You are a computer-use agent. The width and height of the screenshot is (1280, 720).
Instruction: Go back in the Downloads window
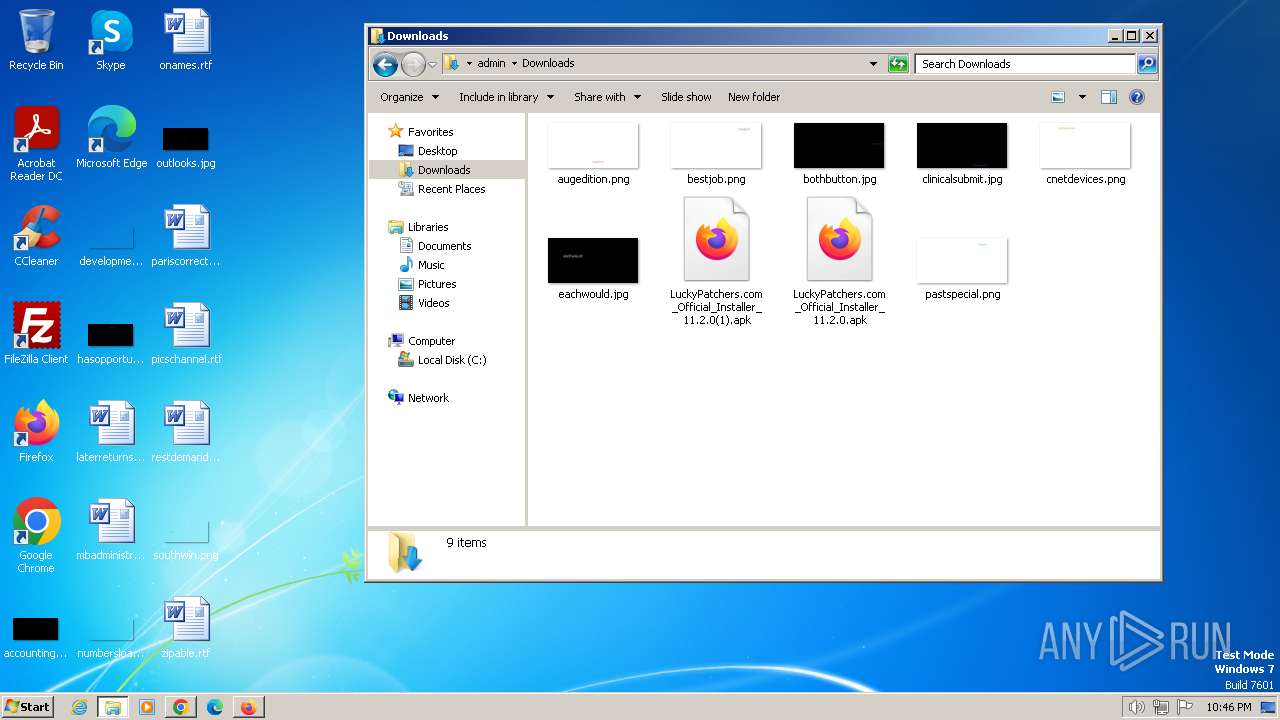click(385, 64)
